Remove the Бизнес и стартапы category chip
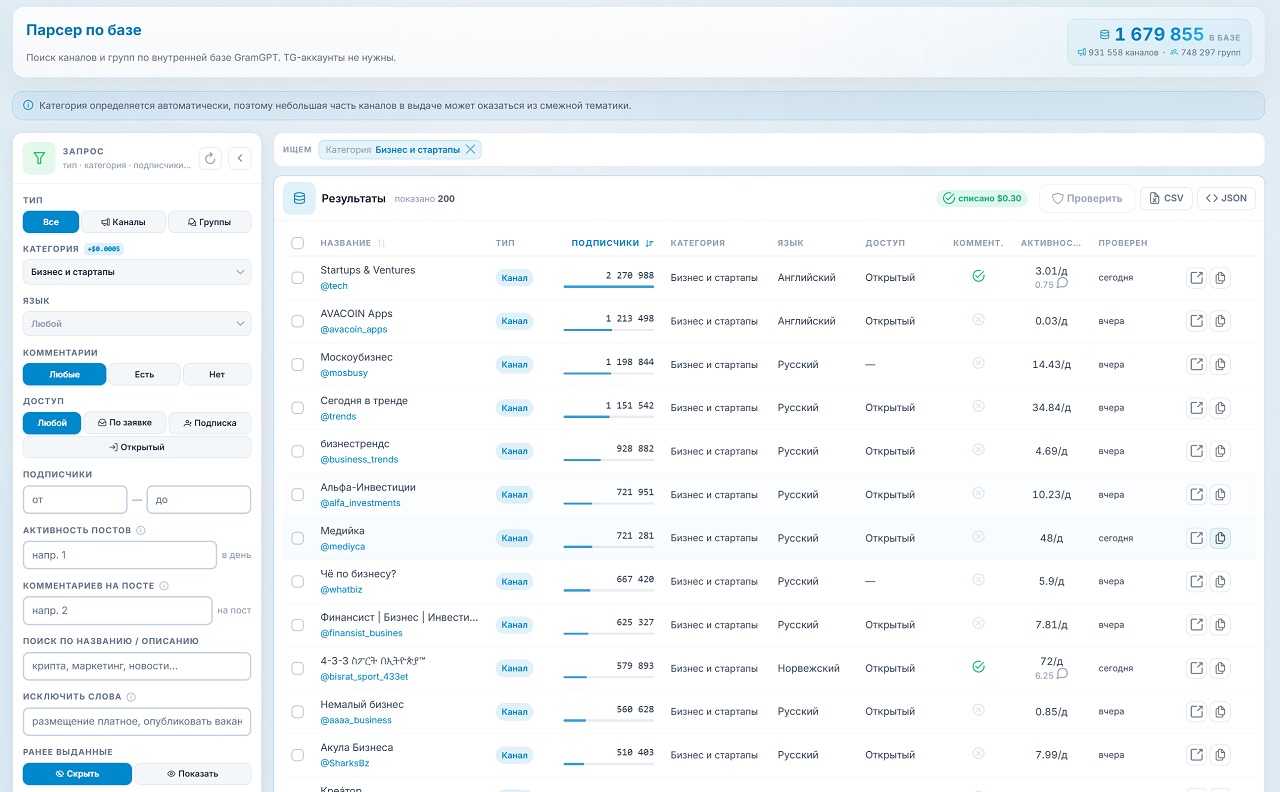 (x=471, y=149)
